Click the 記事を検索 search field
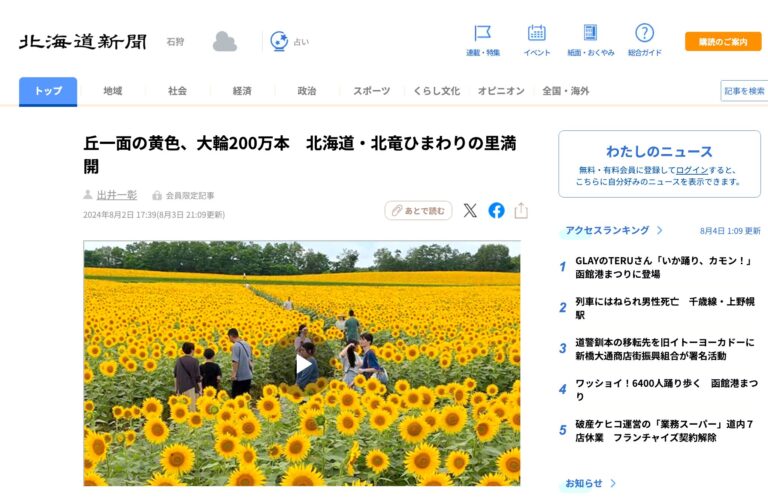Viewport: 768px width, 503px height. tap(743, 91)
